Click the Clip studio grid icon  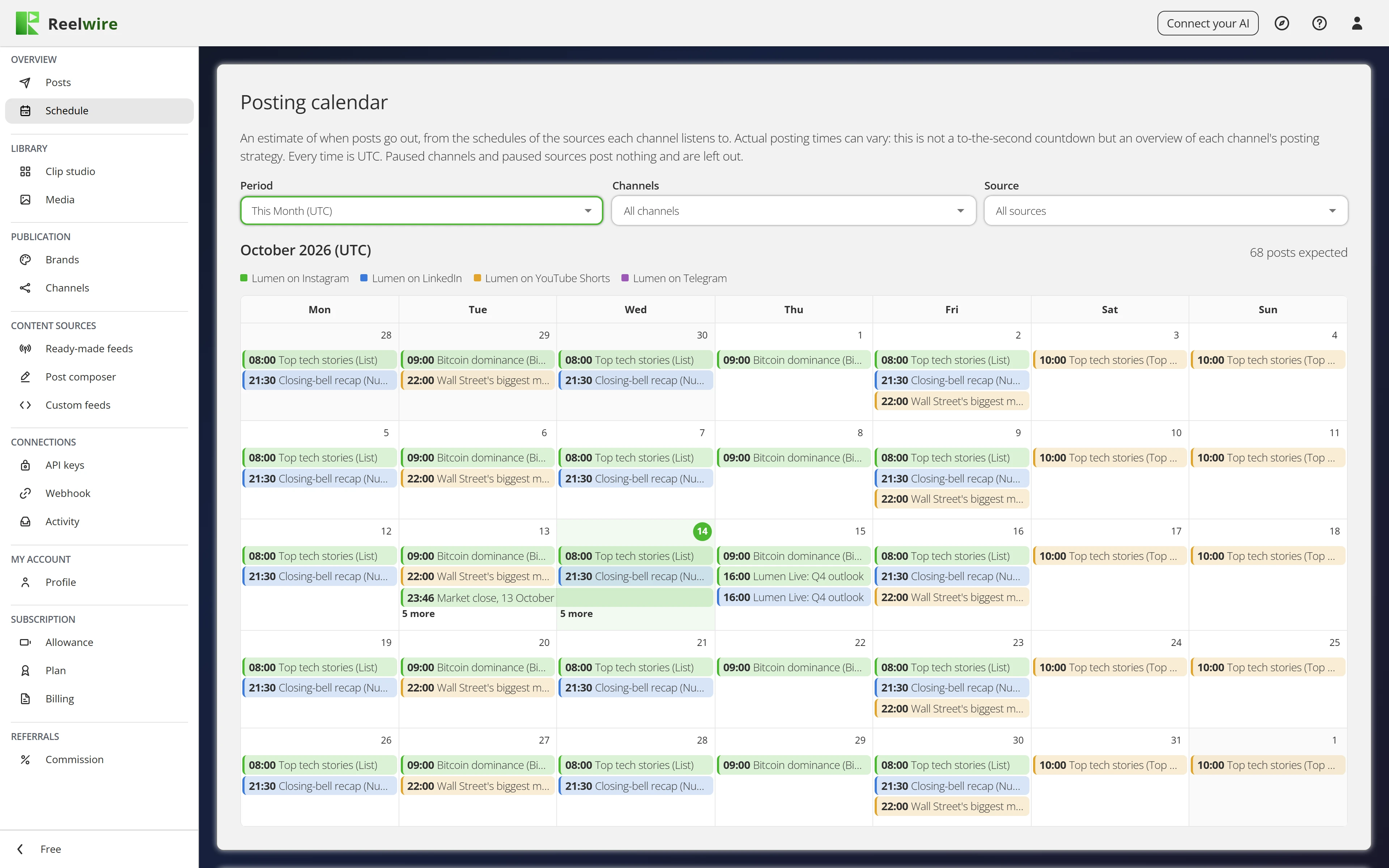pos(25,172)
